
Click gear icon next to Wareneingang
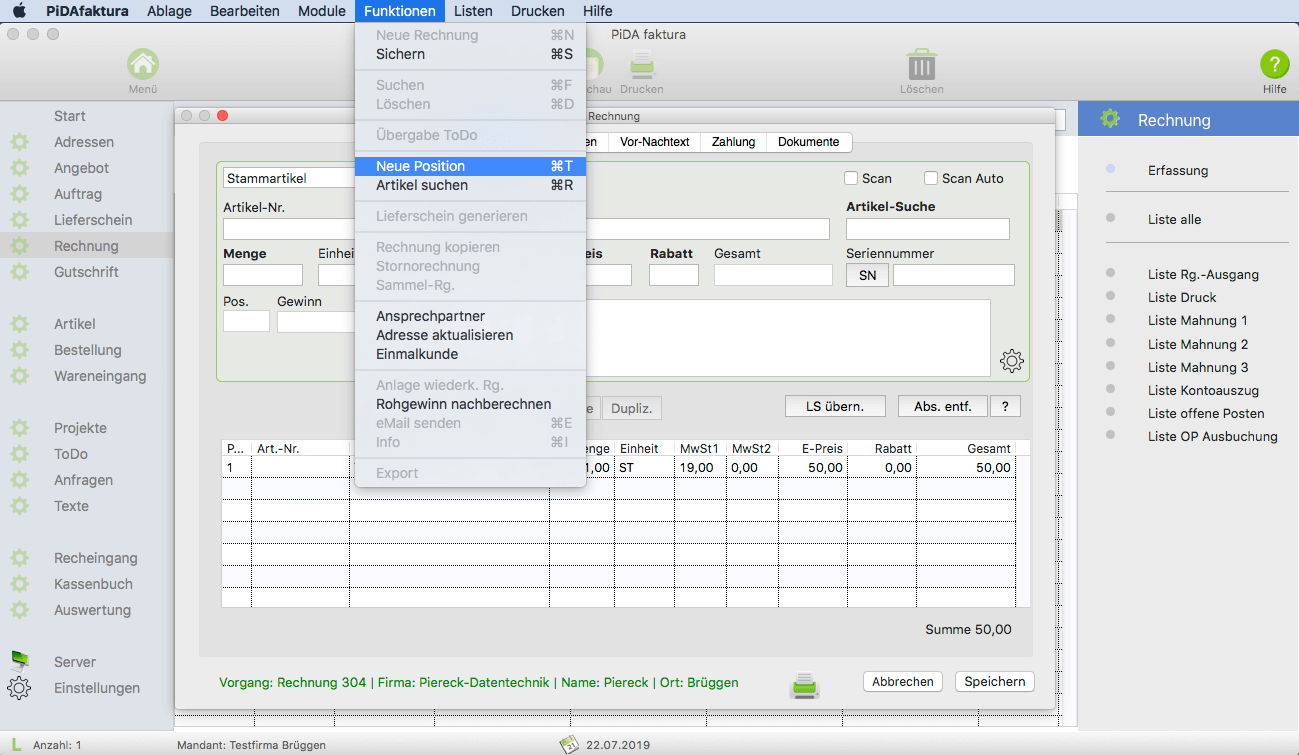pyautogui.click(x=20, y=376)
